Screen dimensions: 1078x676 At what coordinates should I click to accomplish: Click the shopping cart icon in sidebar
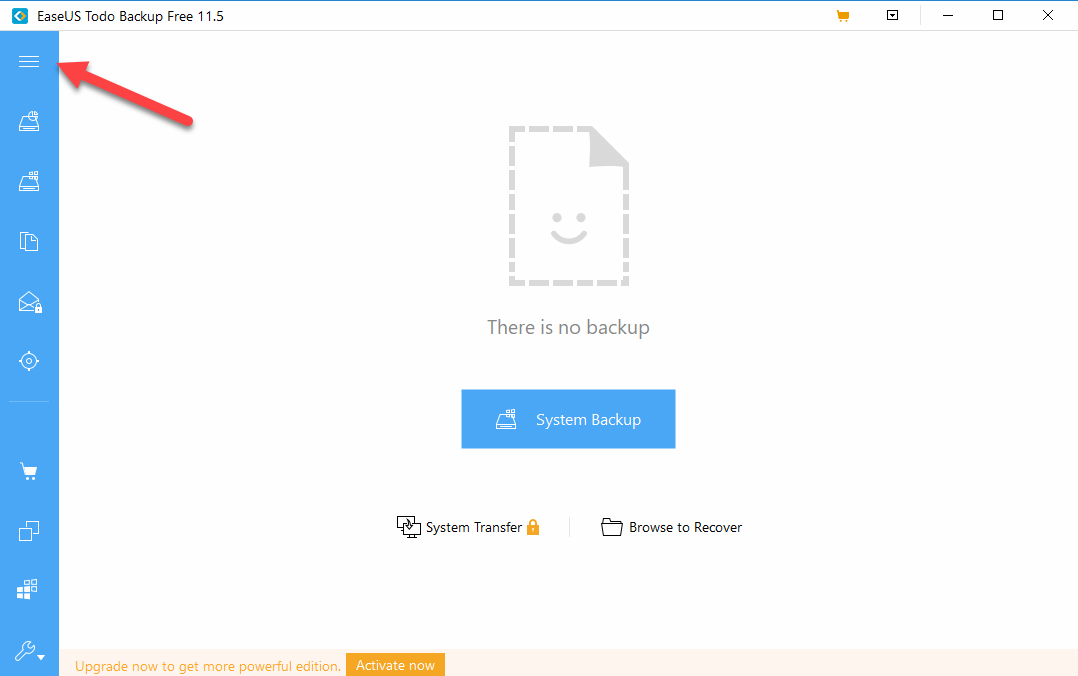point(29,472)
